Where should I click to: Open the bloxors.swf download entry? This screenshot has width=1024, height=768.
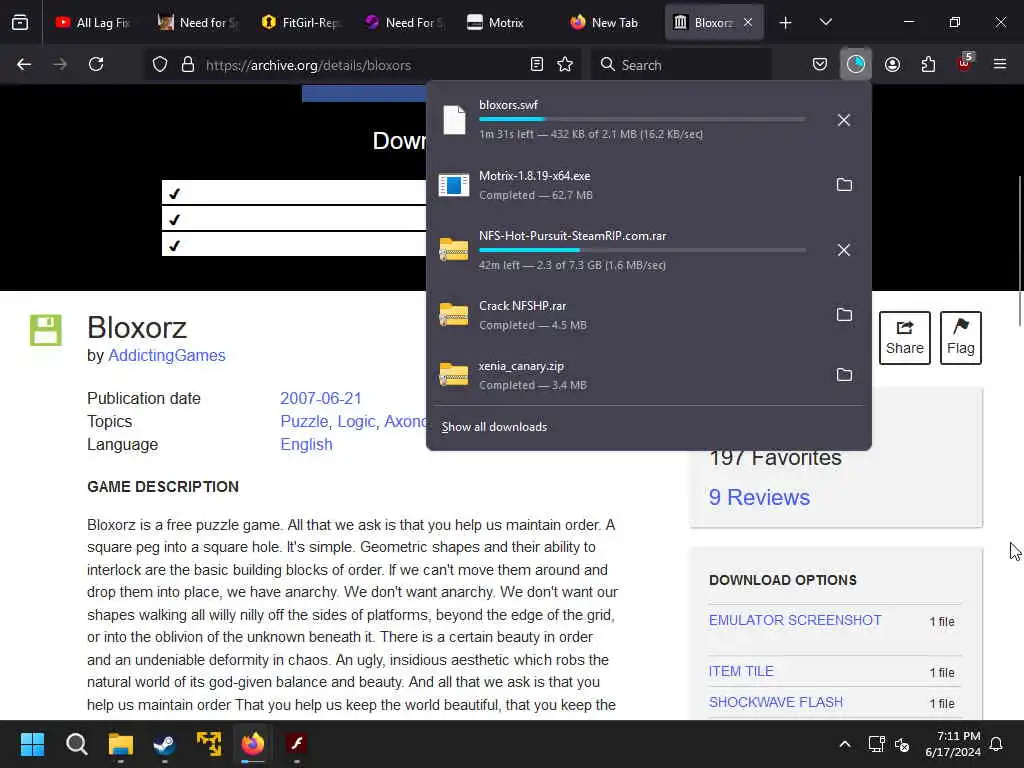(624, 120)
